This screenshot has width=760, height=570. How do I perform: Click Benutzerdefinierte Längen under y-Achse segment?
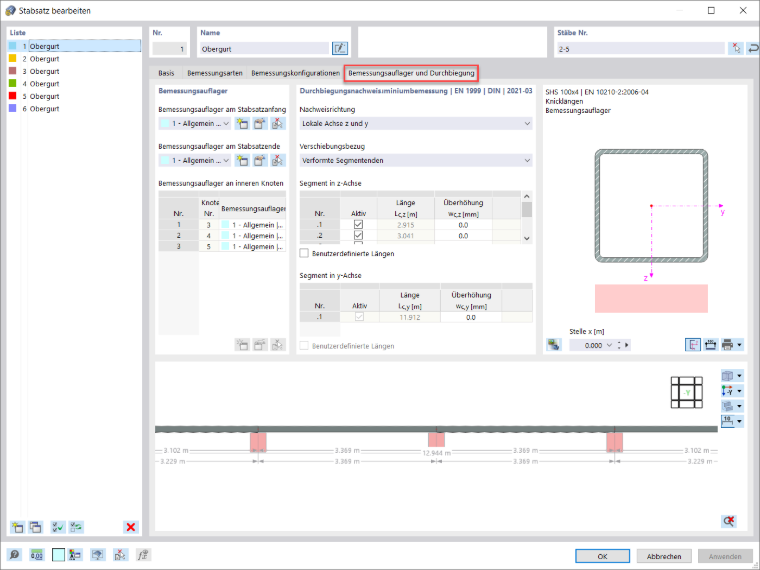coord(304,346)
